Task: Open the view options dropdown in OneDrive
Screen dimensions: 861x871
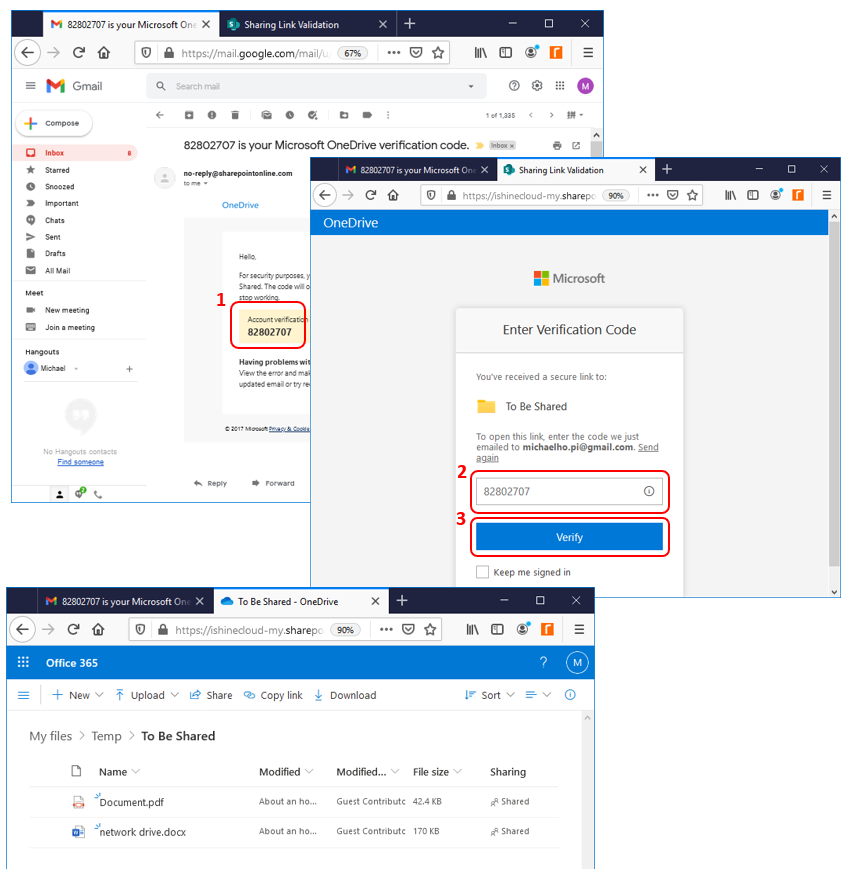Action: pyautogui.click(x=538, y=695)
